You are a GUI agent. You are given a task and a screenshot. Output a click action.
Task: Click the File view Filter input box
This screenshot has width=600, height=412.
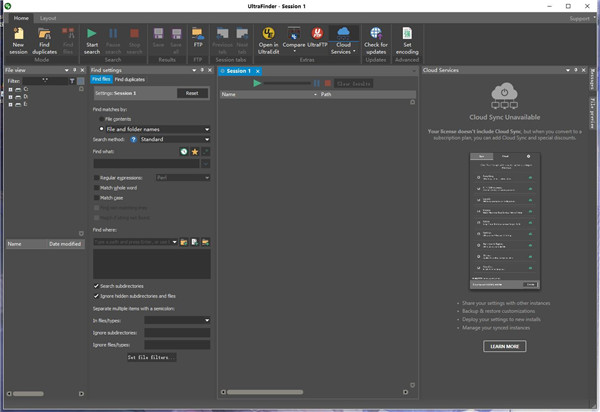(x=45, y=81)
